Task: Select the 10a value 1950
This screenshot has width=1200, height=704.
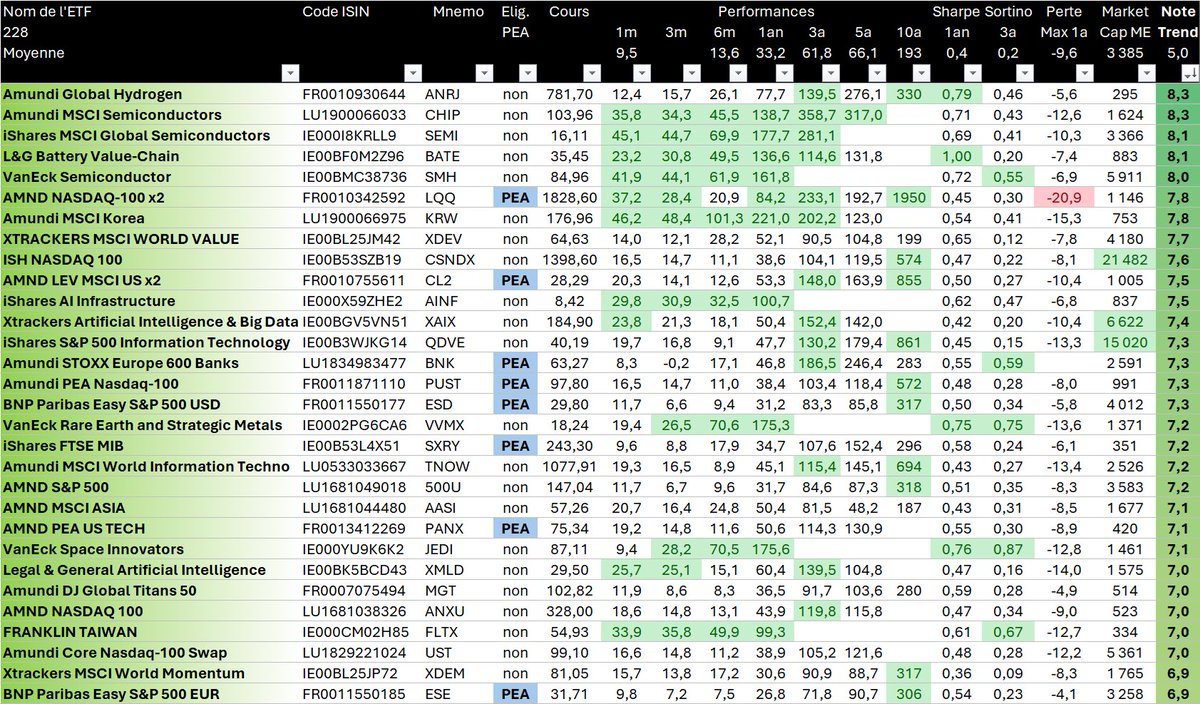Action: tap(910, 198)
